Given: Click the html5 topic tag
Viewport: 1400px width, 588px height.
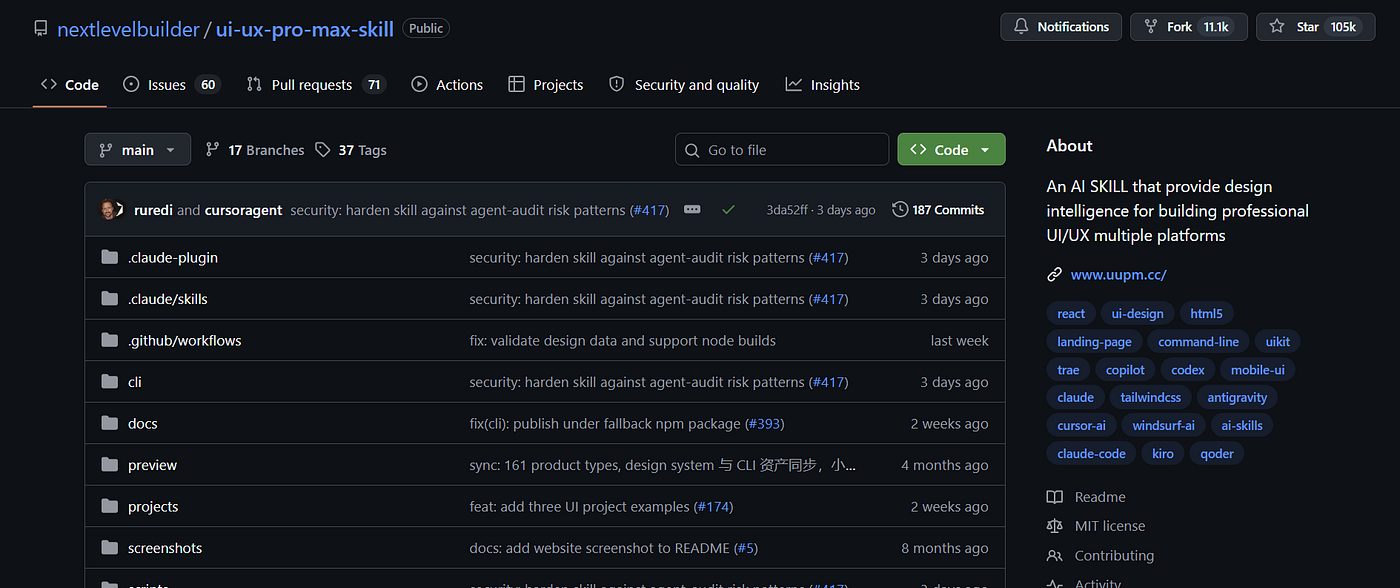Looking at the screenshot, I should pos(1206,314).
